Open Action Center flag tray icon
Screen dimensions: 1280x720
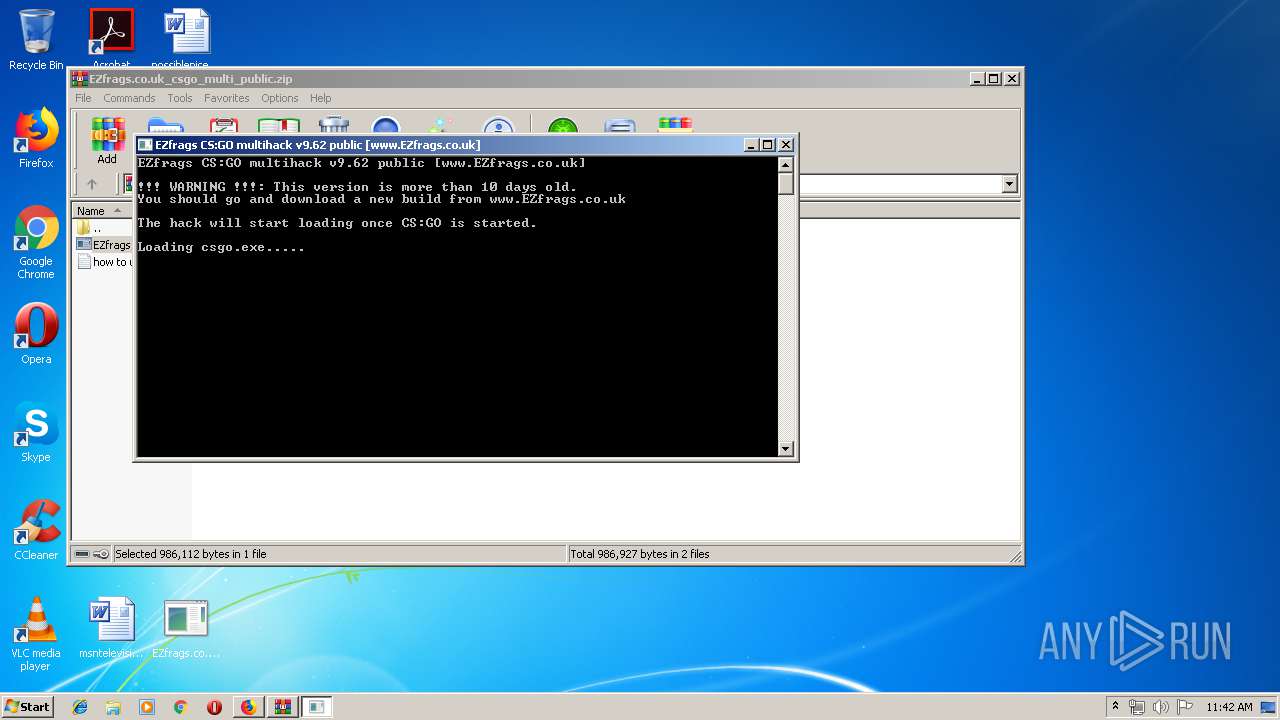[x=1185, y=707]
